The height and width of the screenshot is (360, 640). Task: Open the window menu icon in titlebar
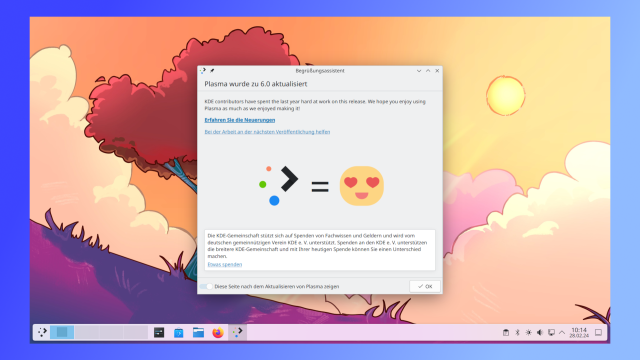pyautogui.click(x=203, y=71)
